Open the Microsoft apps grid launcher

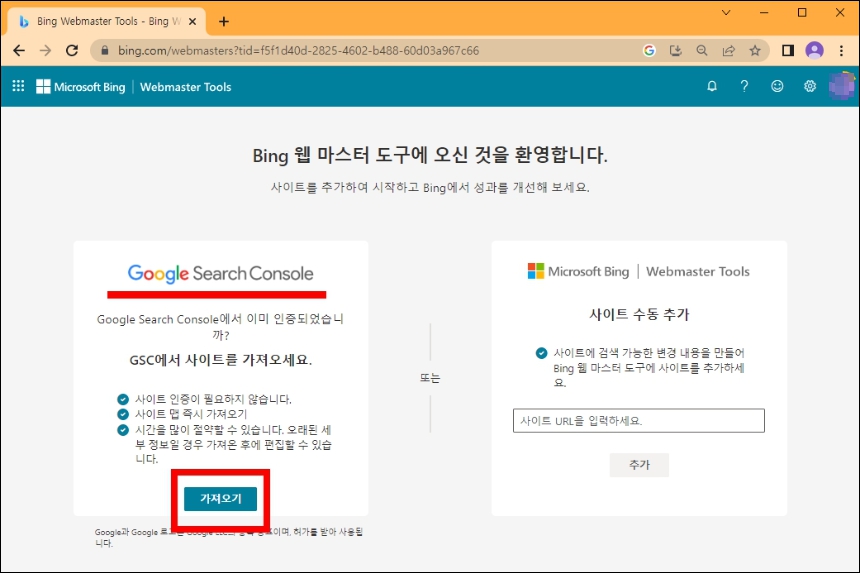(x=18, y=86)
